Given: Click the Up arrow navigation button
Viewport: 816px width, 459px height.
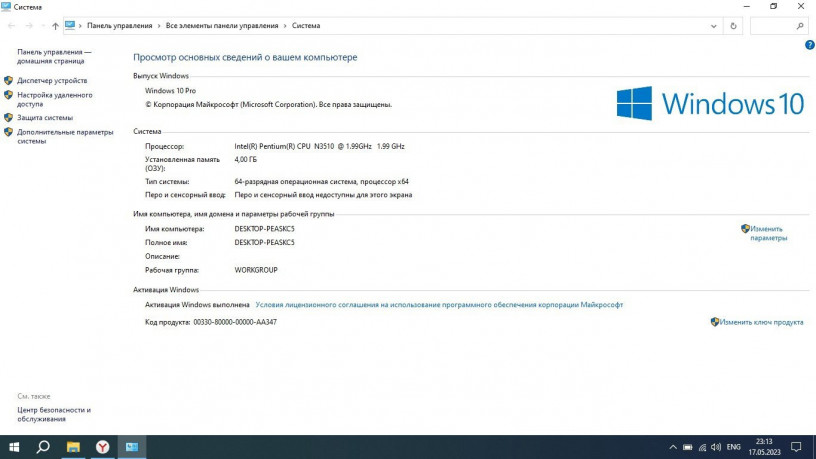Looking at the screenshot, I should coord(55,26).
